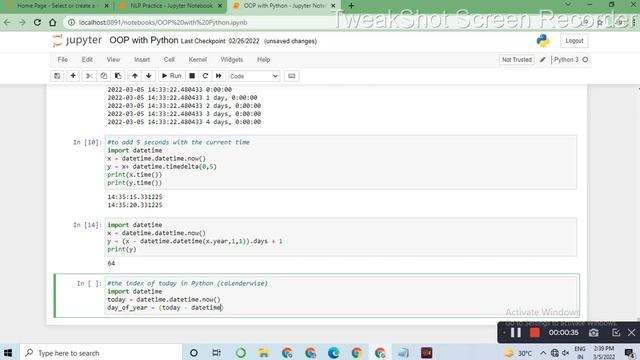Close the recorder control bar
640x360 pixels.
(x=631, y=333)
